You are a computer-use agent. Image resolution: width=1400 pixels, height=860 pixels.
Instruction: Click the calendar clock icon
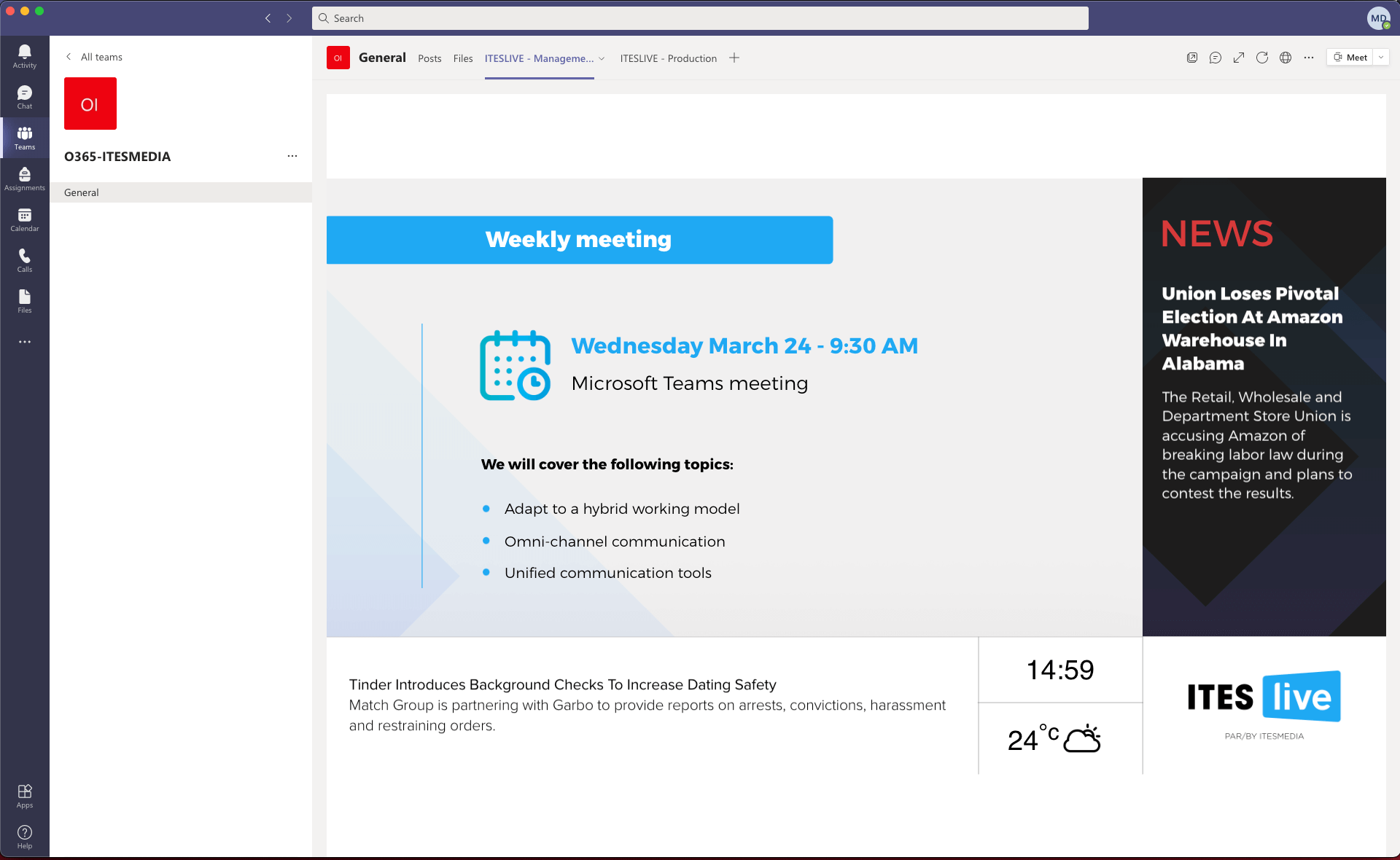click(x=516, y=365)
